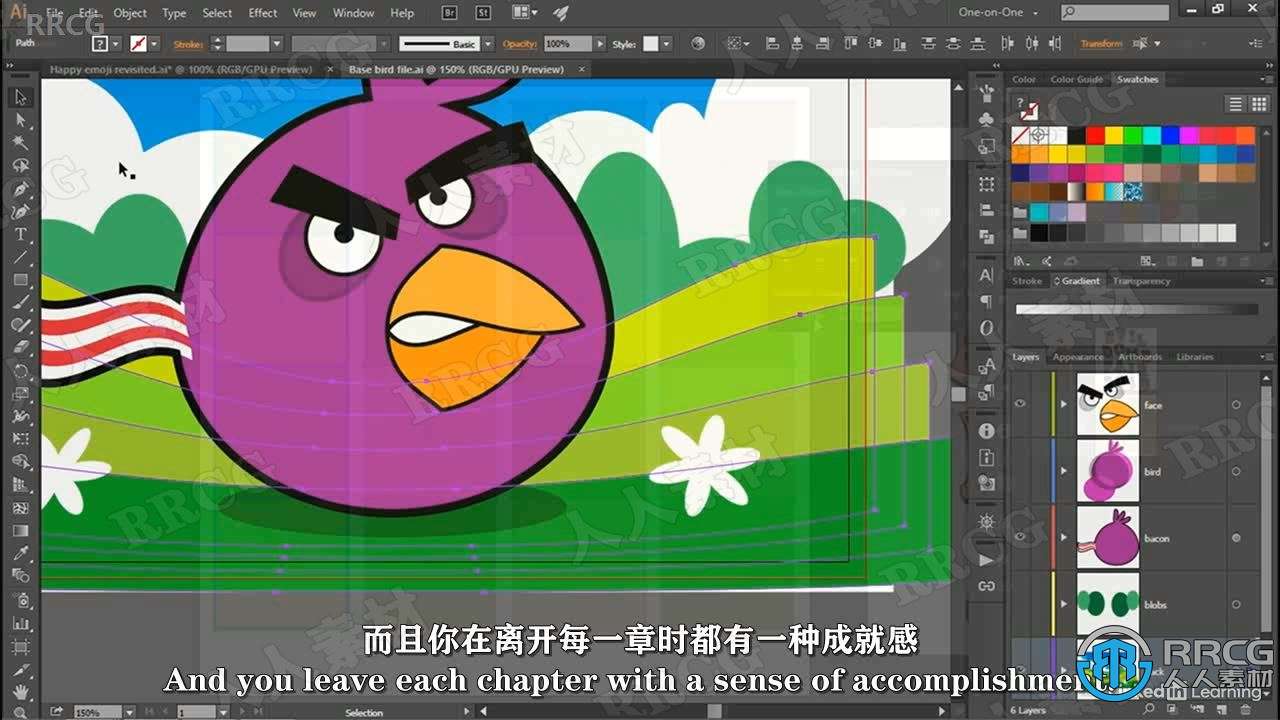The width and height of the screenshot is (1280, 720).
Task: Select the Rectangle tool
Action: tap(20, 281)
